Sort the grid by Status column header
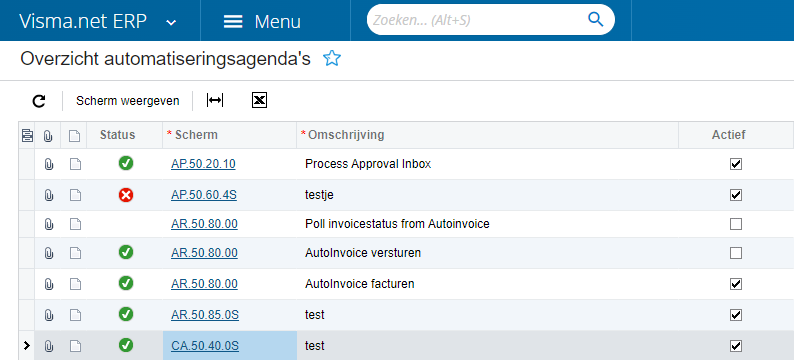The width and height of the screenshot is (794, 360). click(117, 135)
